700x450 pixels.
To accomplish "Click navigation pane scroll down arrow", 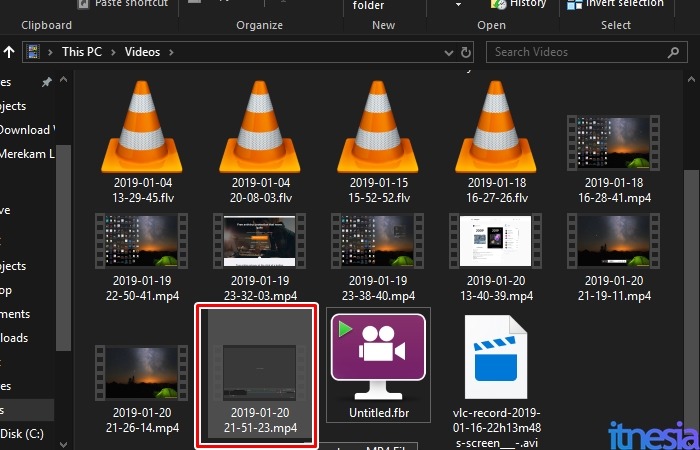I will (63, 445).
